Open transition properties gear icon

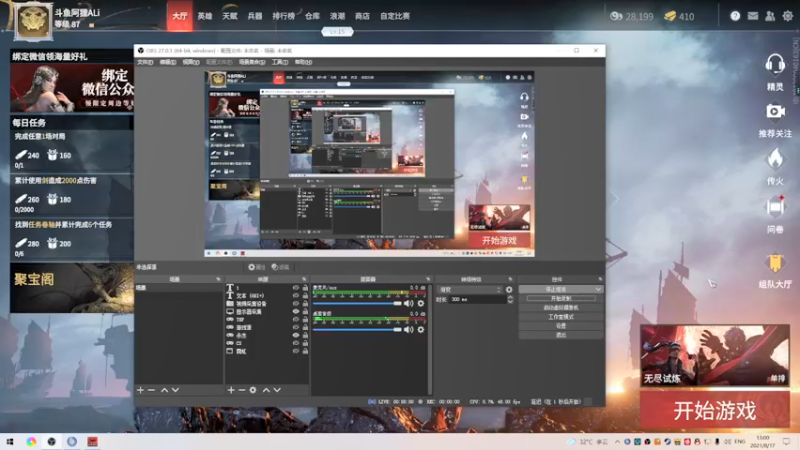point(509,290)
